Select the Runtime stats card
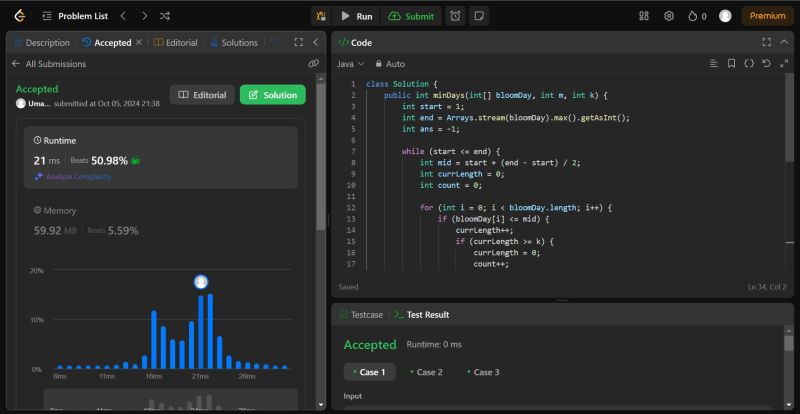 click(x=161, y=158)
